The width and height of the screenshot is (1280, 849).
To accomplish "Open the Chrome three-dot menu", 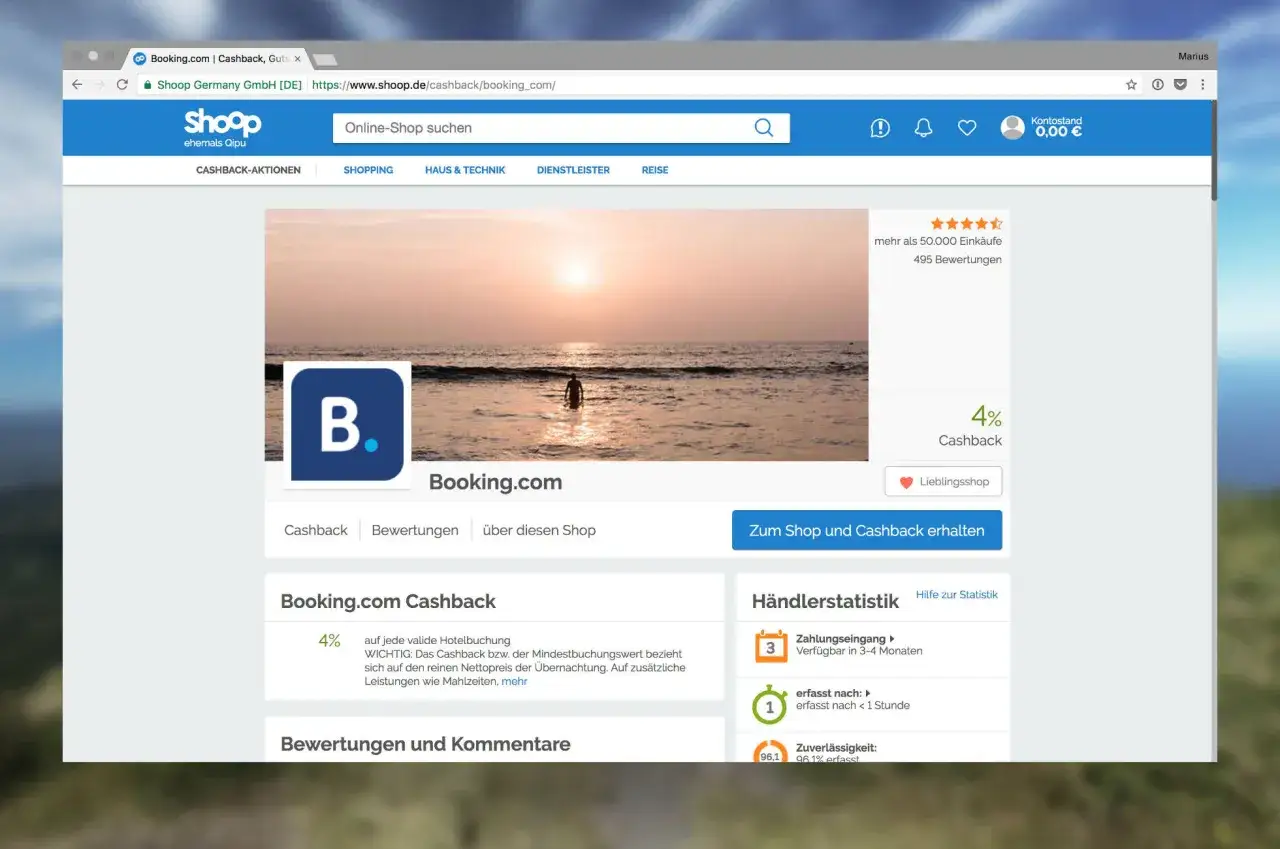I will click(x=1202, y=85).
